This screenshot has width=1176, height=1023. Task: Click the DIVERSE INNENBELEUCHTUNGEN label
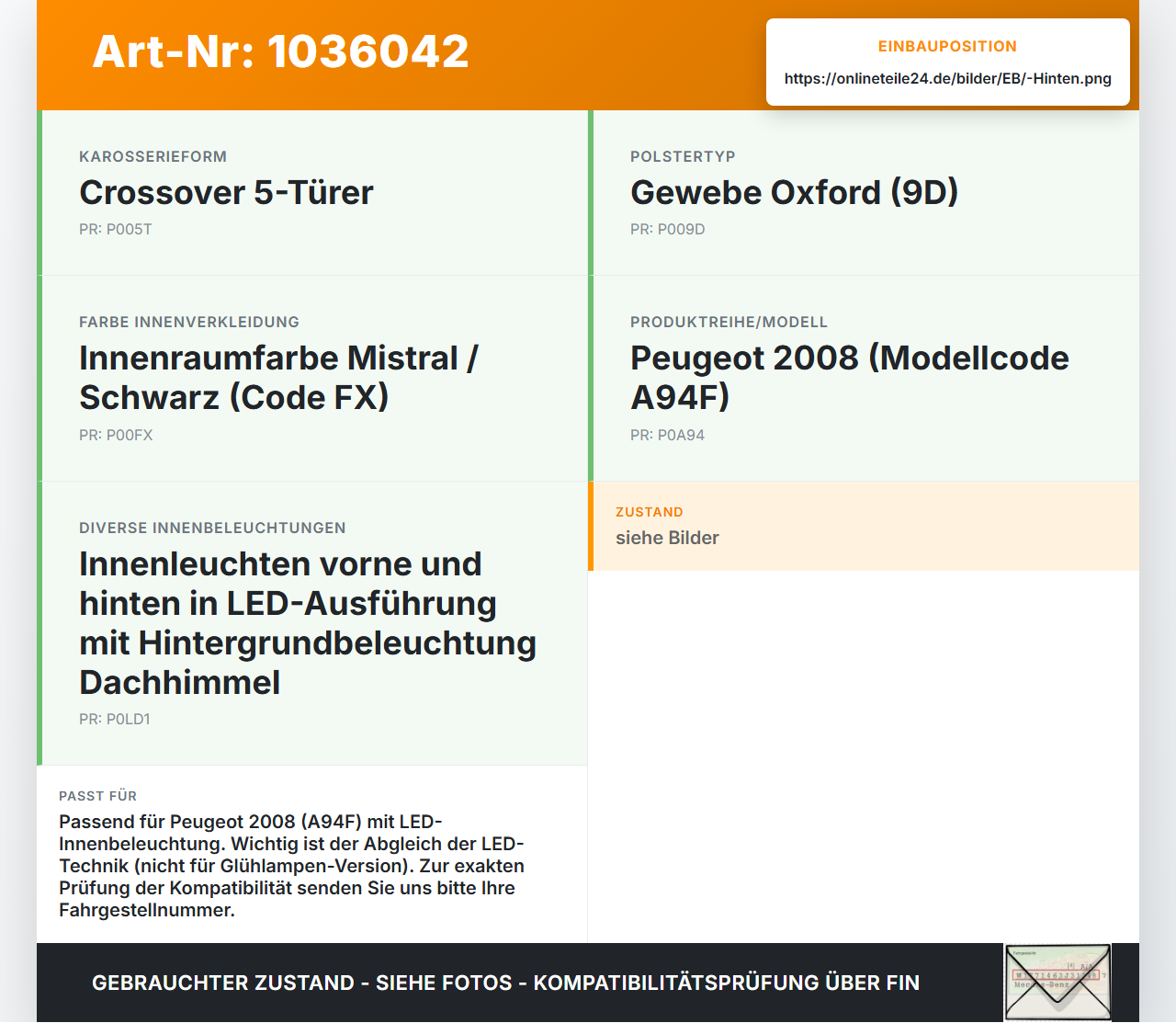(212, 528)
